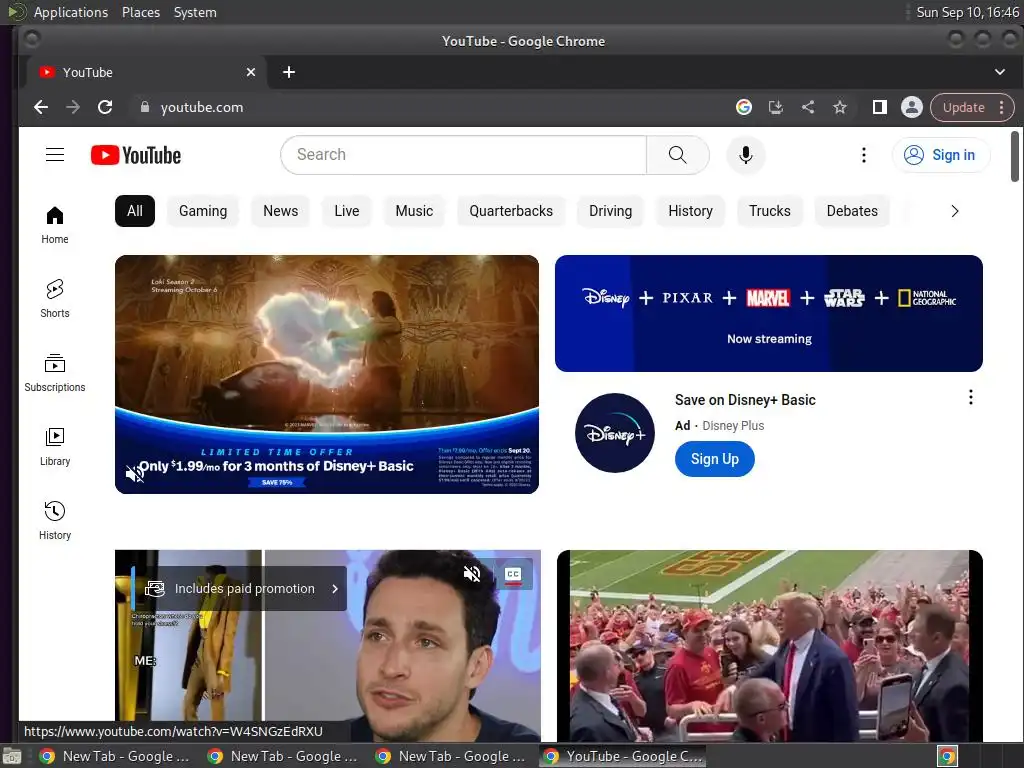Screen dimensions: 1024x768
Task: Click the page vertical scrollbar
Action: pyautogui.click(x=1014, y=157)
